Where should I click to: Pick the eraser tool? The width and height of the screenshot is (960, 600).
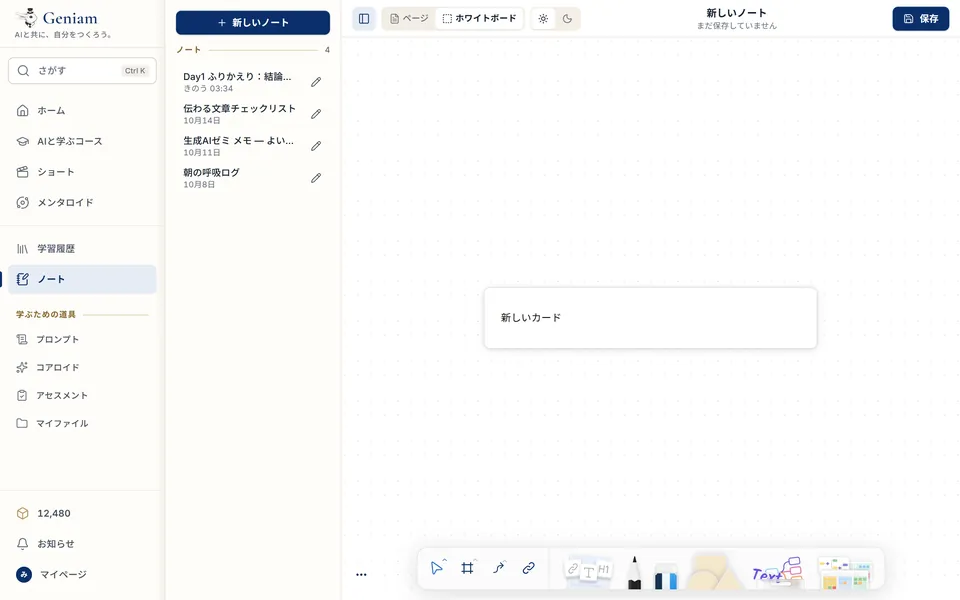pyautogui.click(x=666, y=576)
